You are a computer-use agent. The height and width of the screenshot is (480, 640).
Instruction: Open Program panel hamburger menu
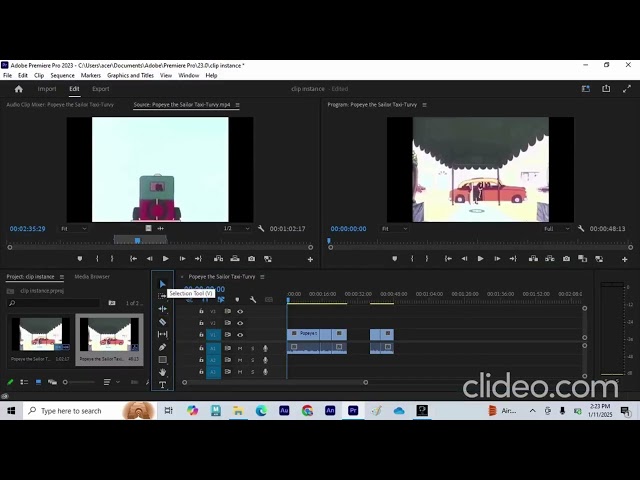point(424,105)
